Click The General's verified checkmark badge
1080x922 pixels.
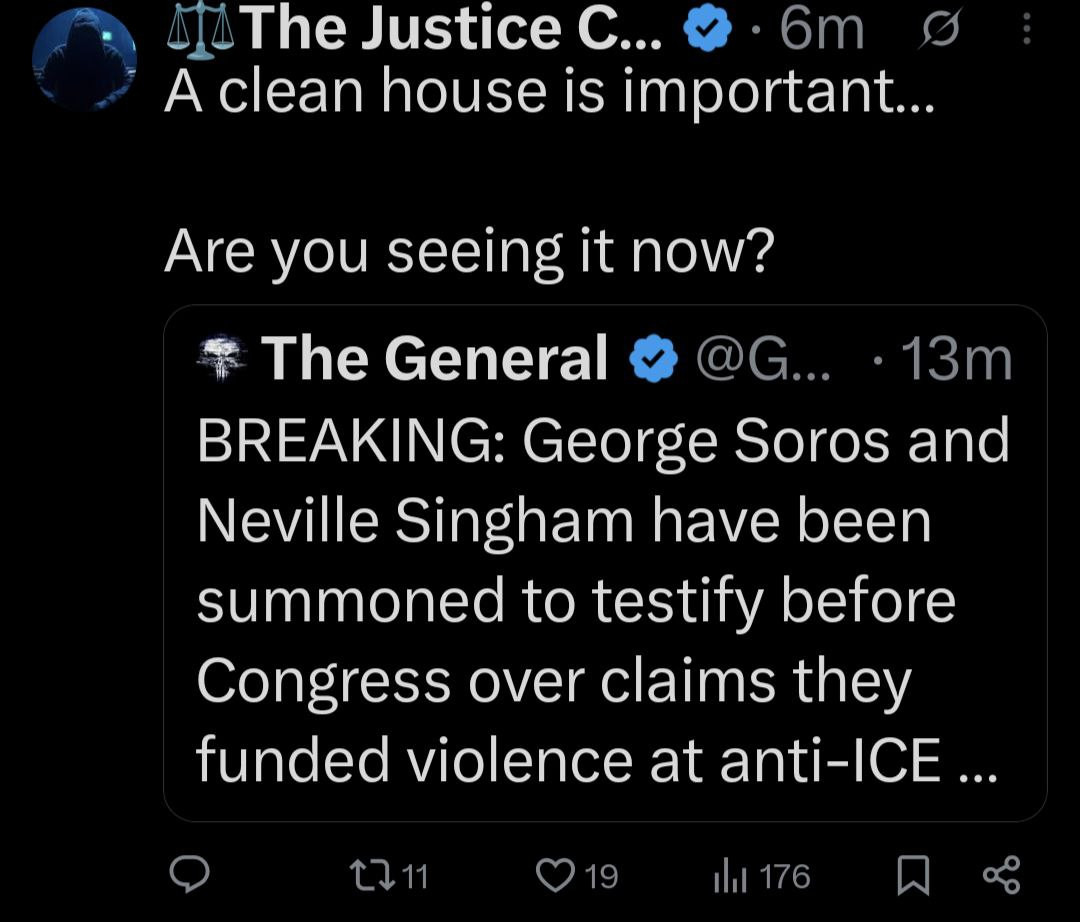[x=653, y=360]
